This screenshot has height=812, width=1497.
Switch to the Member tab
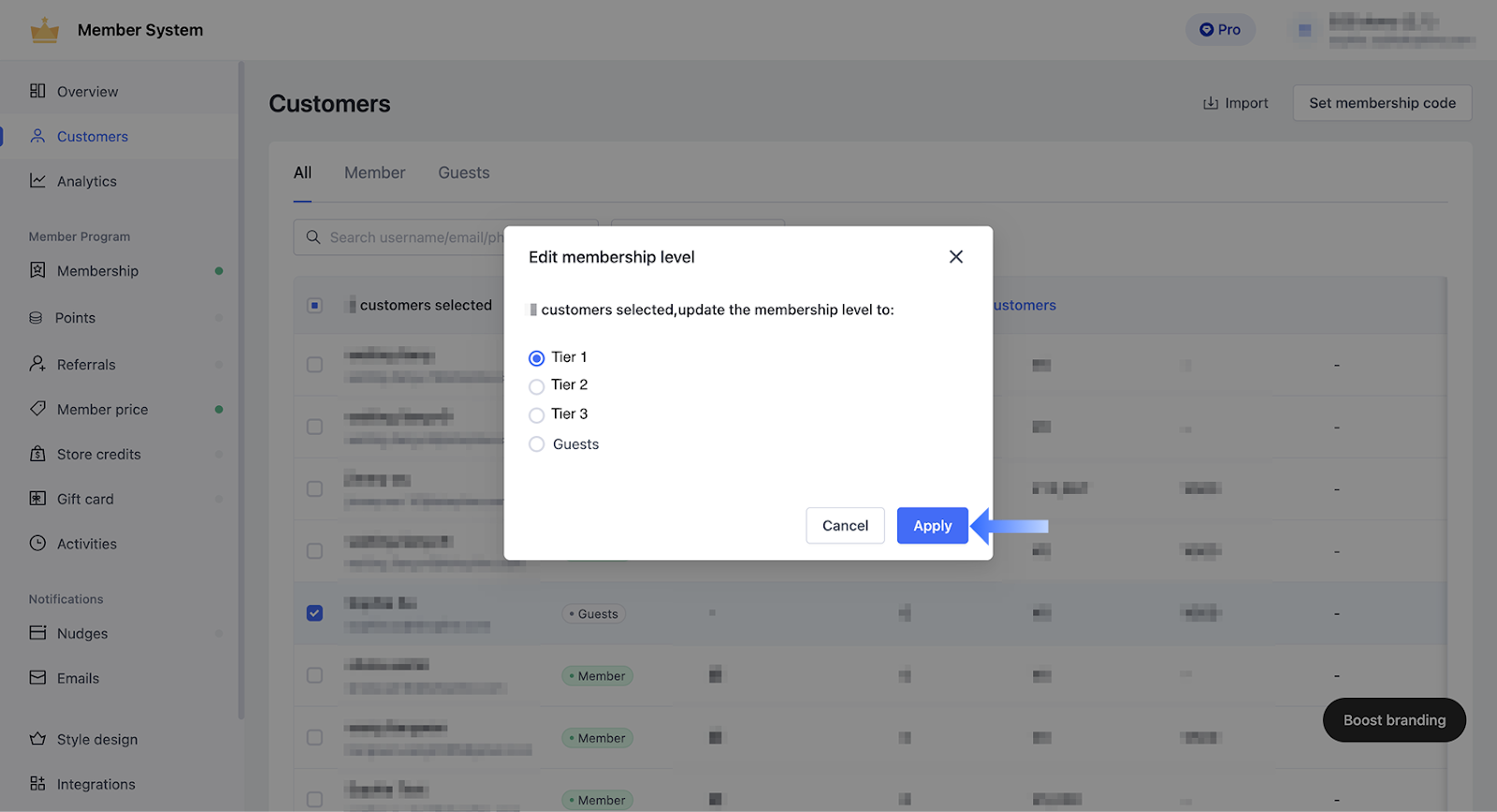[x=374, y=173]
